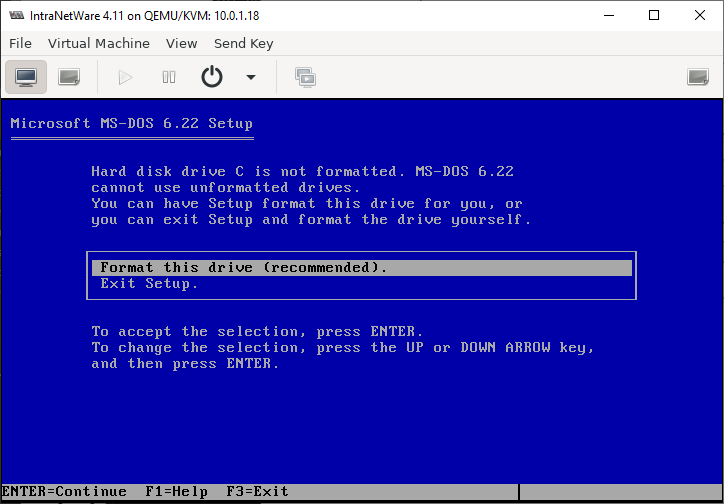The image size is (724, 504).
Task: Pause the virtual machine
Action: pos(169,77)
